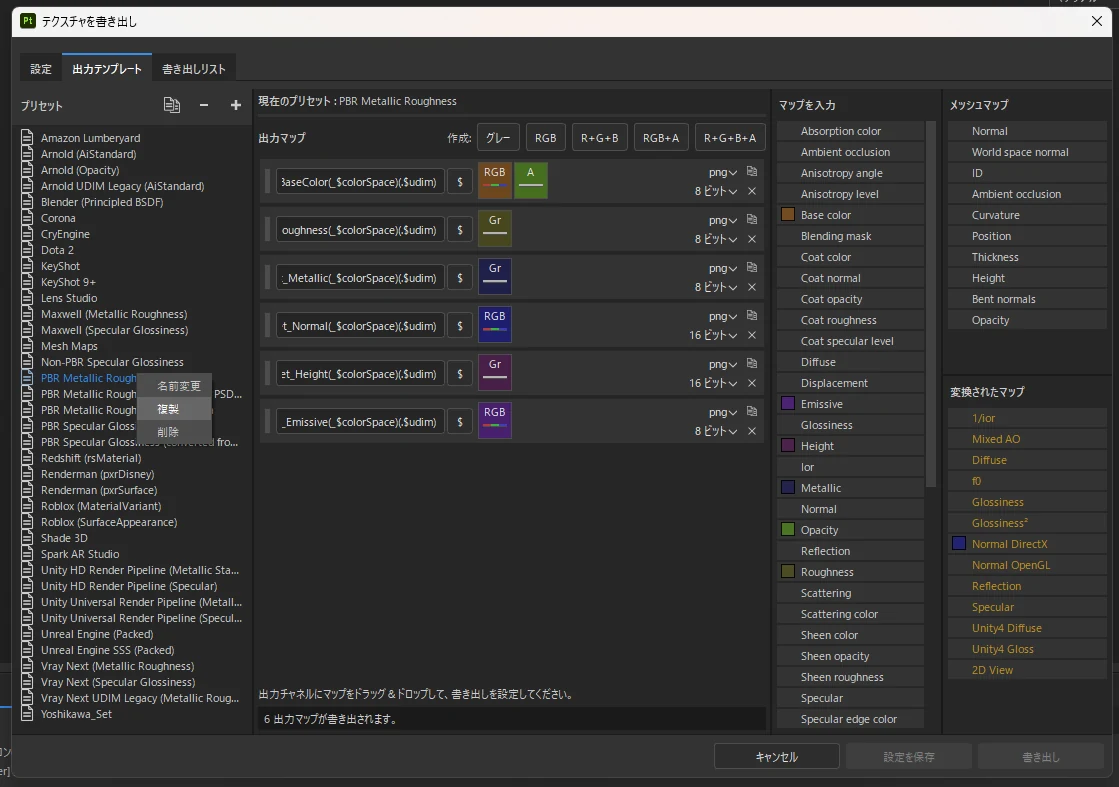Click the $ button in Metallic row
This screenshot has width=1119, height=787.
click(x=460, y=278)
